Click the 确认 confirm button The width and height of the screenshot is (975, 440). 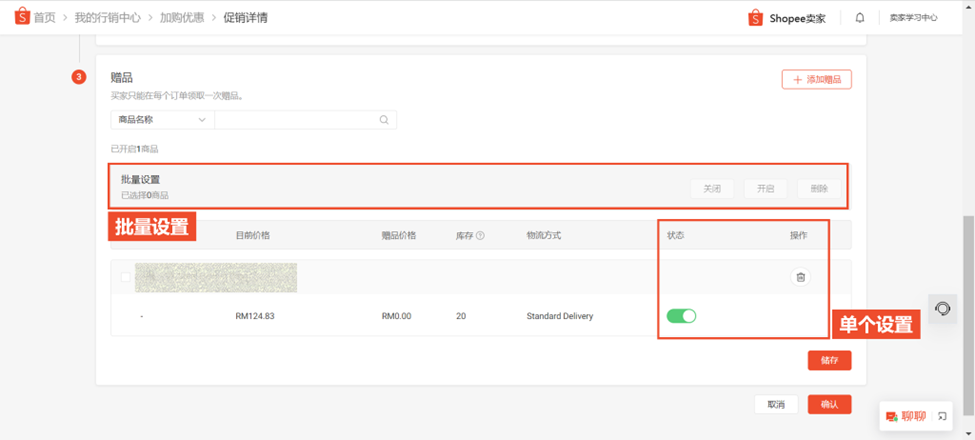pos(829,405)
